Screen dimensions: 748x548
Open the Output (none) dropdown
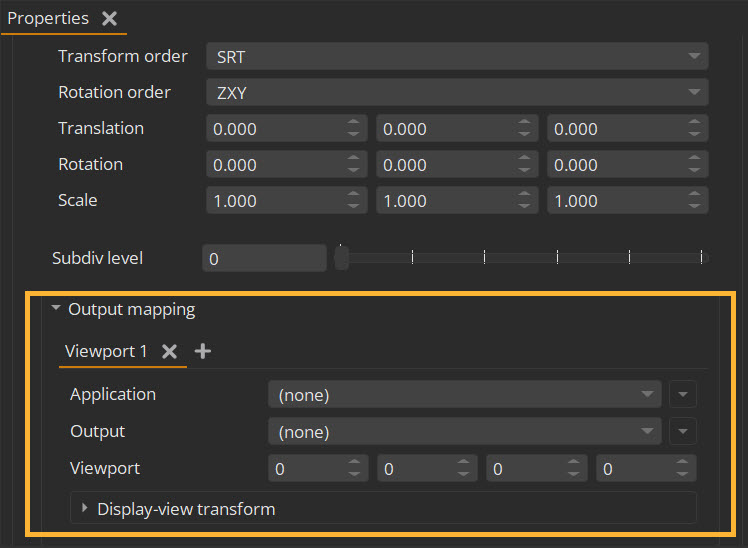point(464,432)
